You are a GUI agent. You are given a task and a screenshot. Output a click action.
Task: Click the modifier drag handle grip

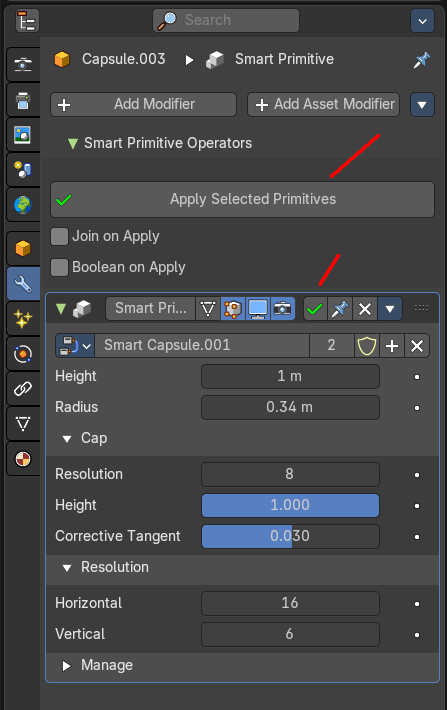pos(421,308)
